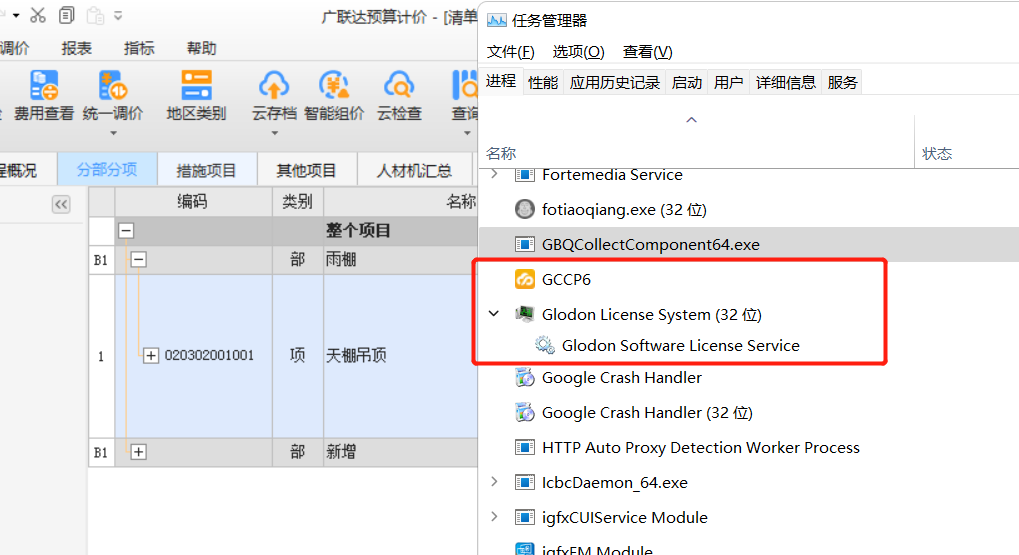1019x555 pixels.
Task: Click the IcbcDaemon_64.exe process icon
Action: point(524,482)
